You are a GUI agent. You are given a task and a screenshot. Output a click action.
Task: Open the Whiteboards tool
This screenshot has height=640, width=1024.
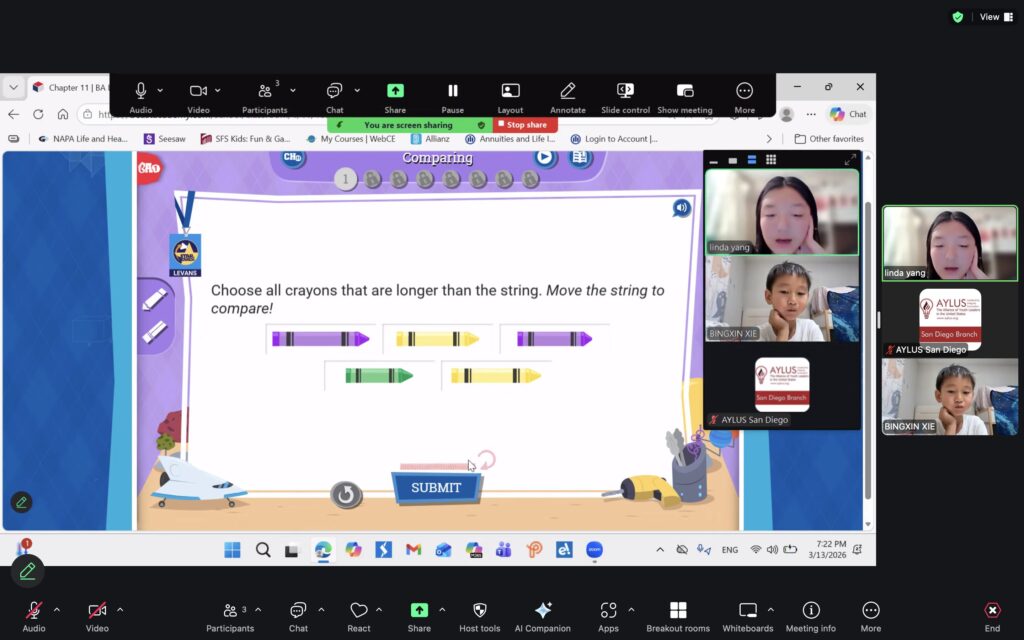pos(747,610)
